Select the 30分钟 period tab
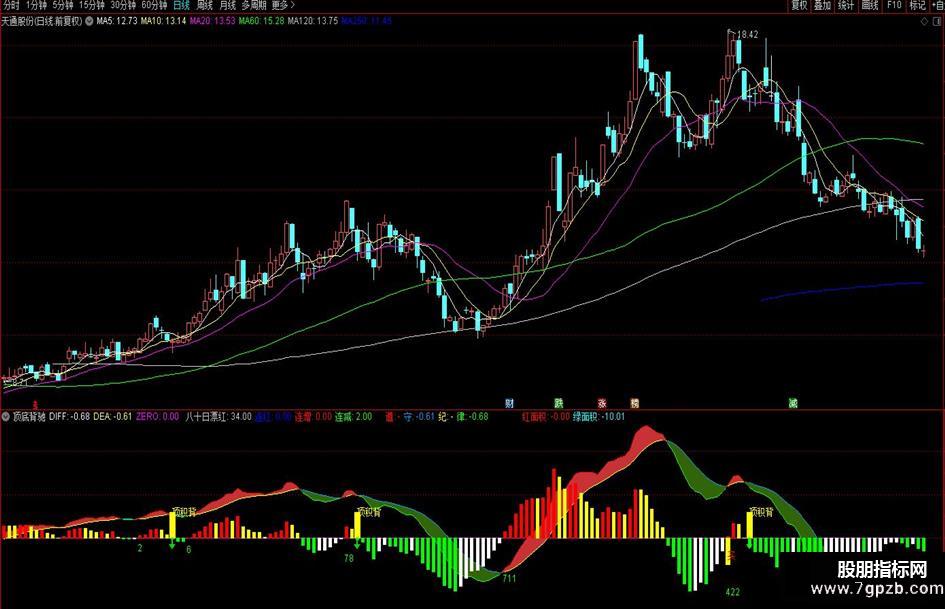This screenshot has width=945, height=609. [x=123, y=5]
